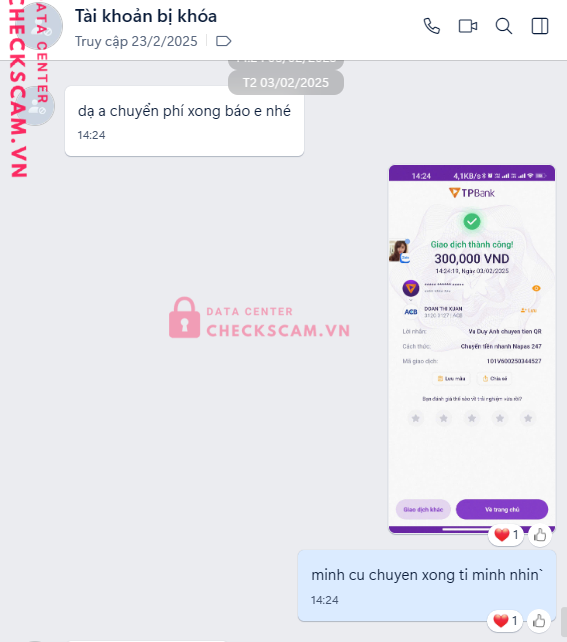Click the heart reaction on the receipt image
This screenshot has width=567, height=642.
(506, 535)
